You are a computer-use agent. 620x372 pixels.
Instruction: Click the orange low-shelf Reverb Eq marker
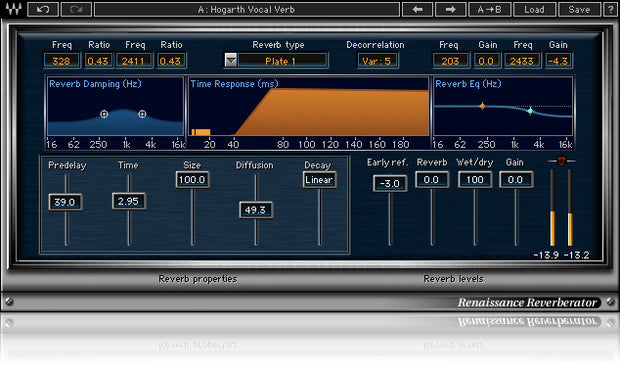(x=482, y=106)
